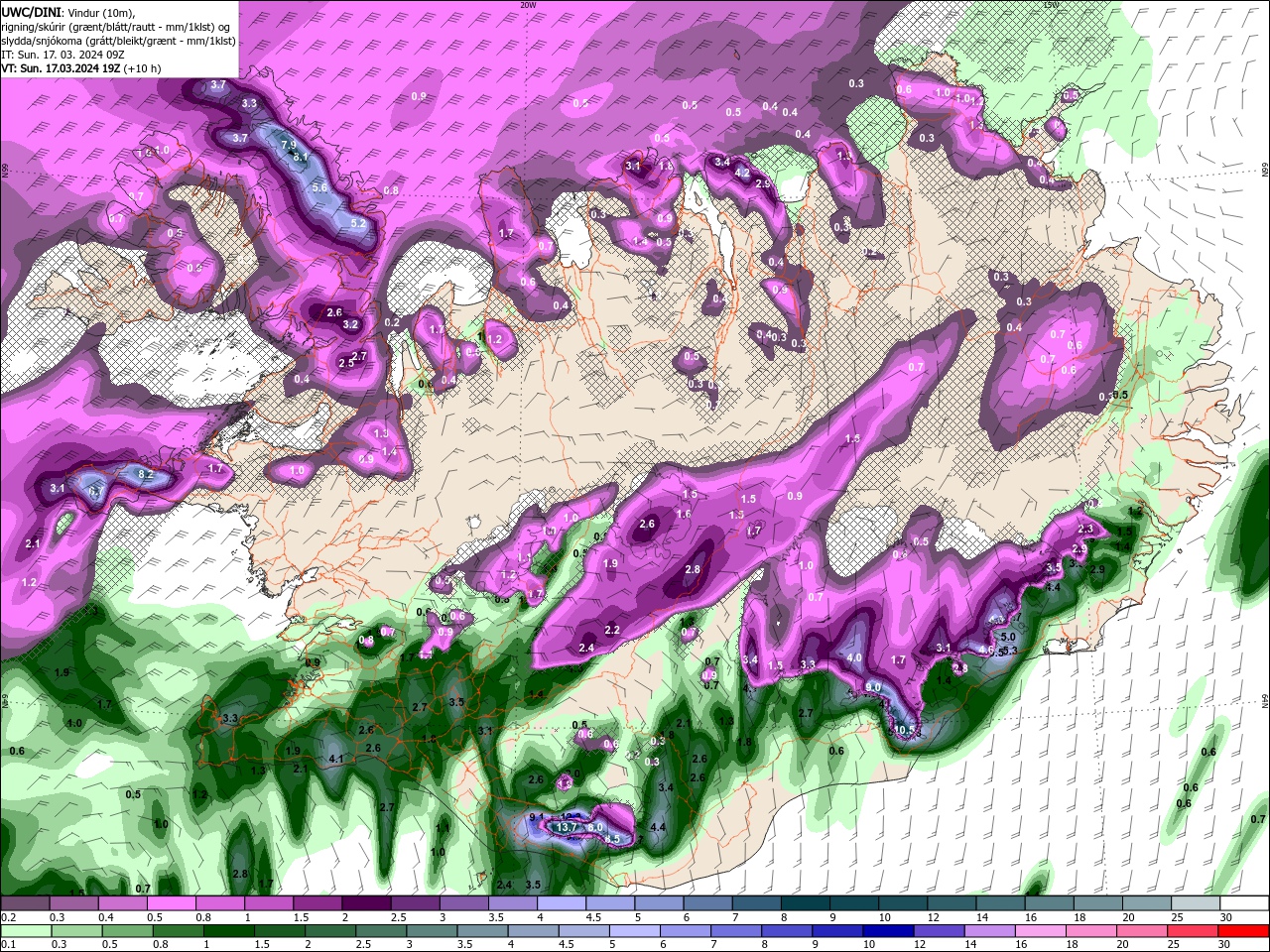This screenshot has width=1270, height=952.
Task: Click the bright pink 0.5 swatch in upper legend row
Action: point(171,903)
